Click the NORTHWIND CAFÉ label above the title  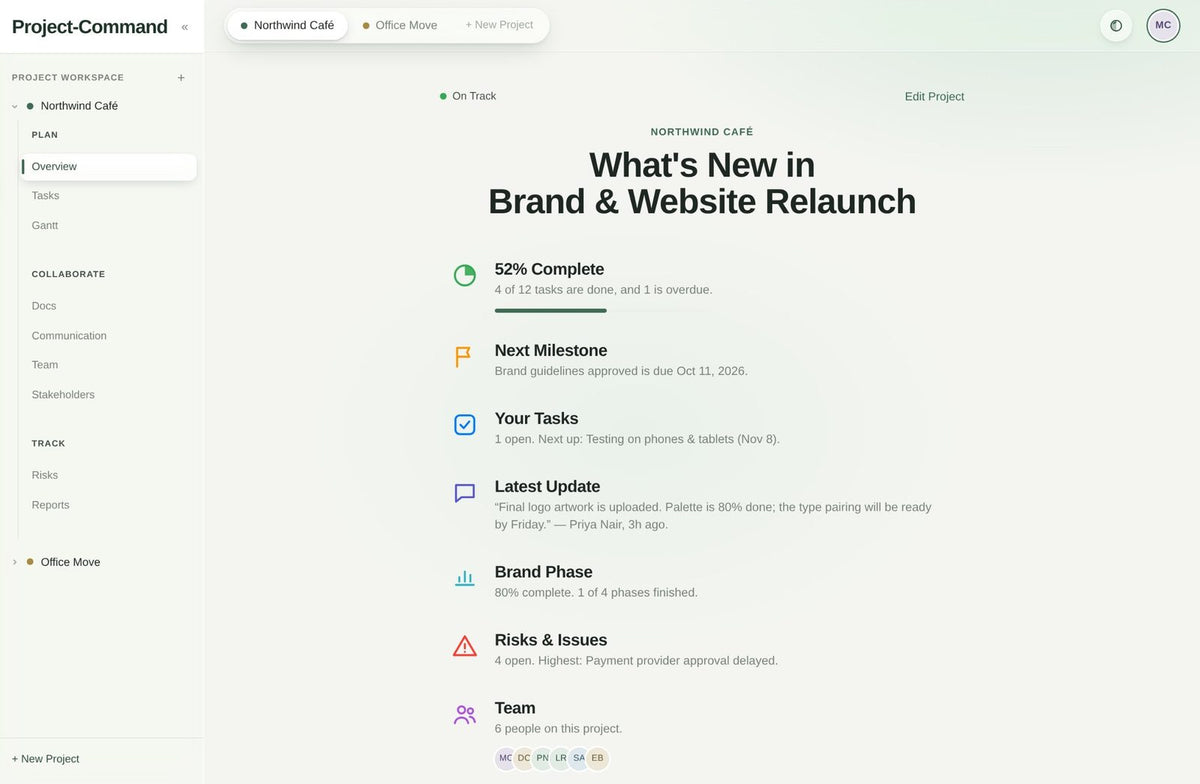[702, 132]
